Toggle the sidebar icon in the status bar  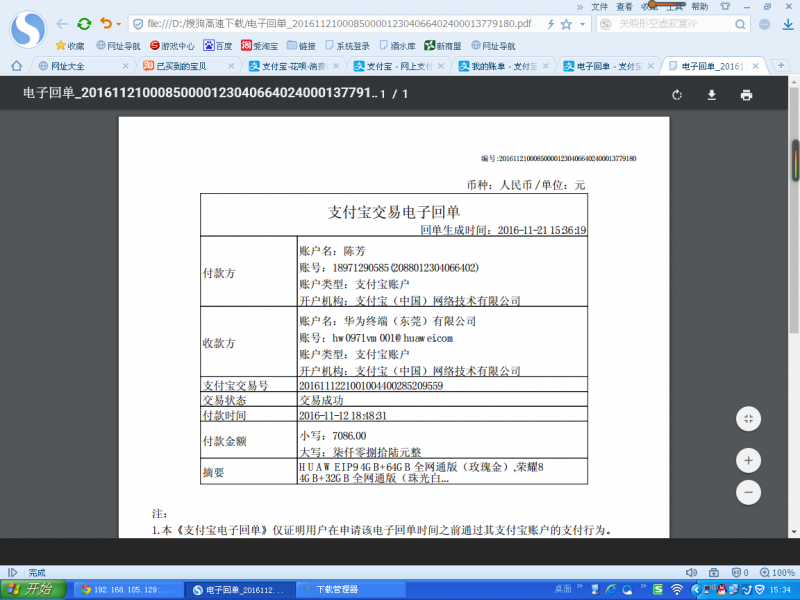click(13, 572)
